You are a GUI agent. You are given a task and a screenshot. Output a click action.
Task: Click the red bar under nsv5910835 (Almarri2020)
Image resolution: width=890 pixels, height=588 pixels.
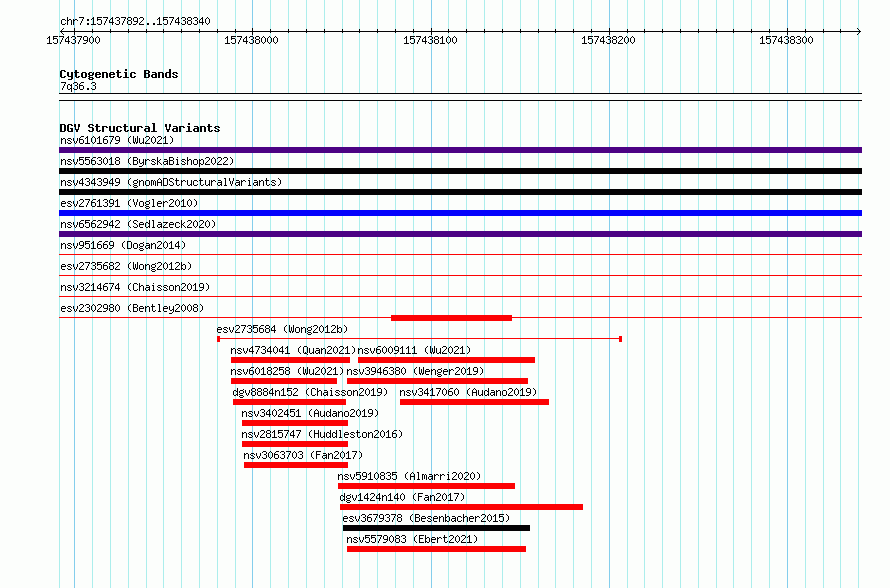pos(426,486)
